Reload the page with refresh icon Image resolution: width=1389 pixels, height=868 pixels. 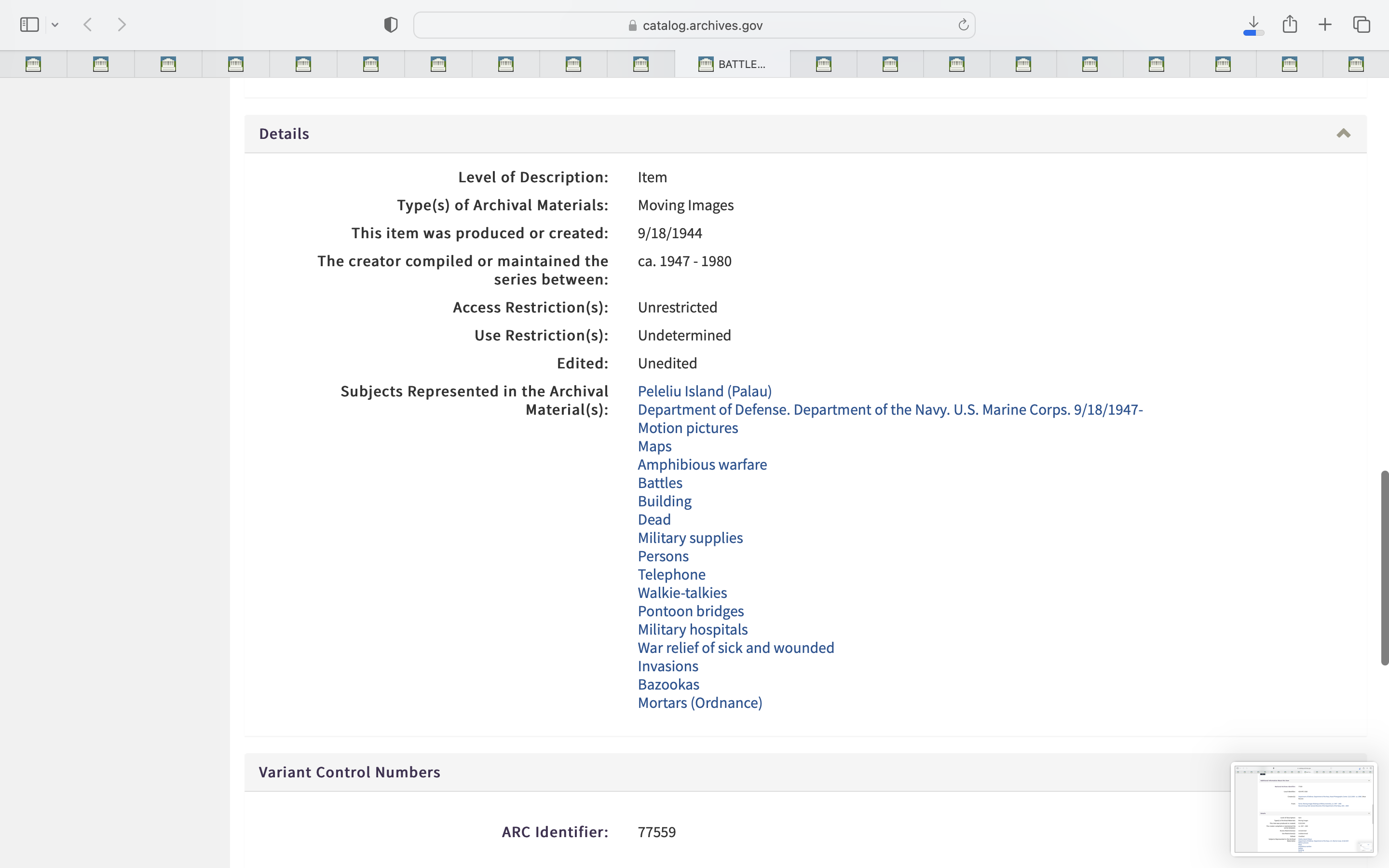click(x=963, y=25)
